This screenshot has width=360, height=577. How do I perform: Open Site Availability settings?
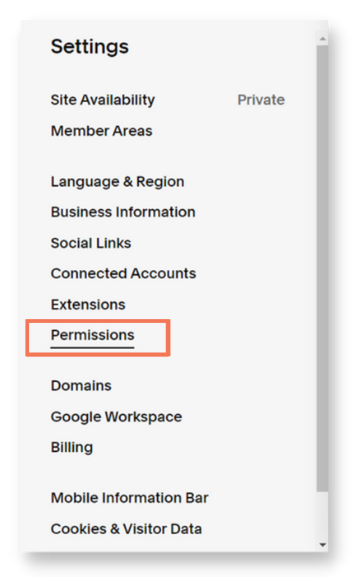[103, 100]
